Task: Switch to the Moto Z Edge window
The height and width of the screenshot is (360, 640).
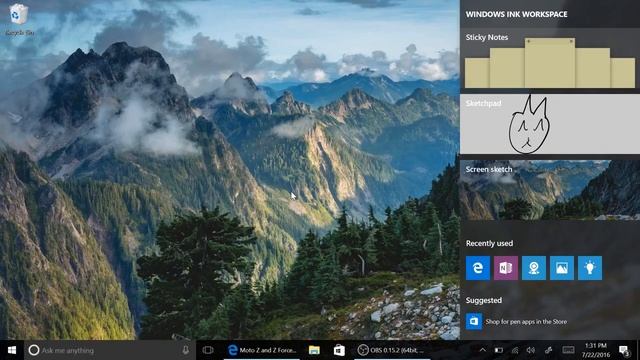Action: click(x=262, y=350)
